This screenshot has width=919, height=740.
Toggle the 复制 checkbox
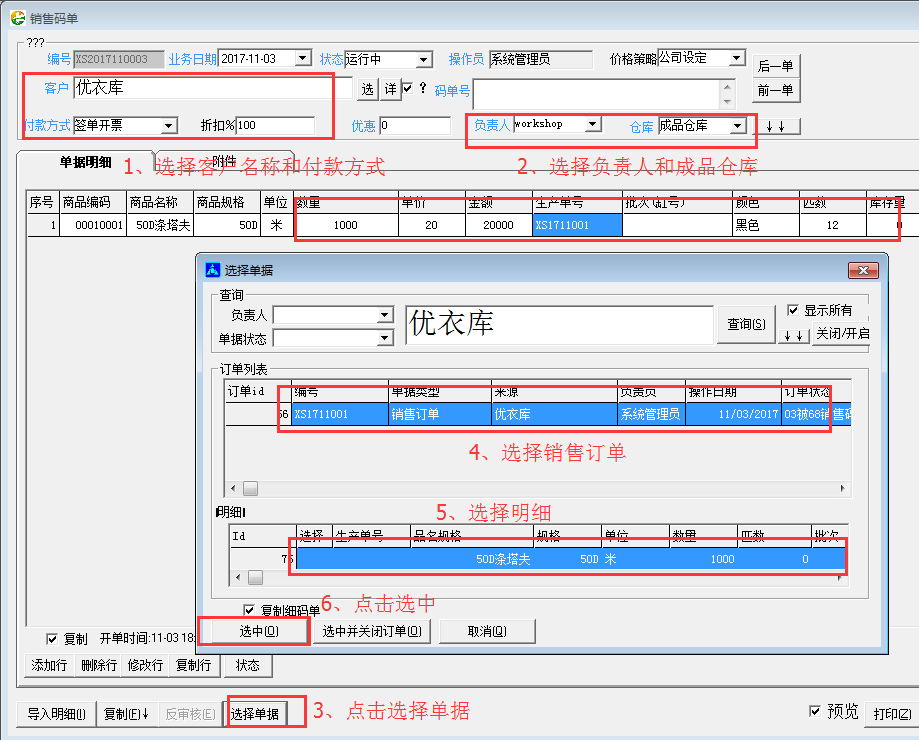click(52, 638)
